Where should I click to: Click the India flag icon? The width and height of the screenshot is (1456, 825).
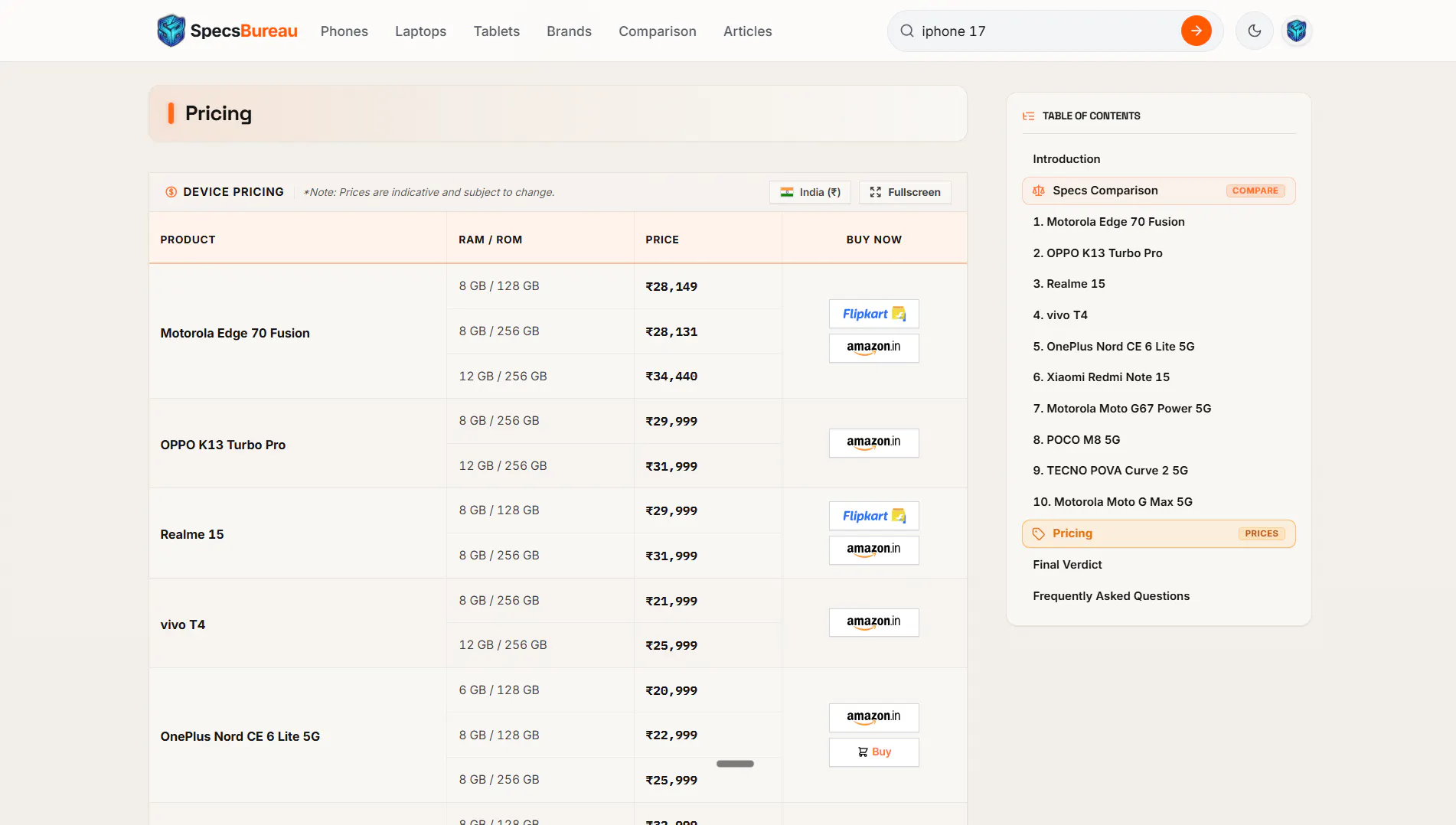point(786,192)
